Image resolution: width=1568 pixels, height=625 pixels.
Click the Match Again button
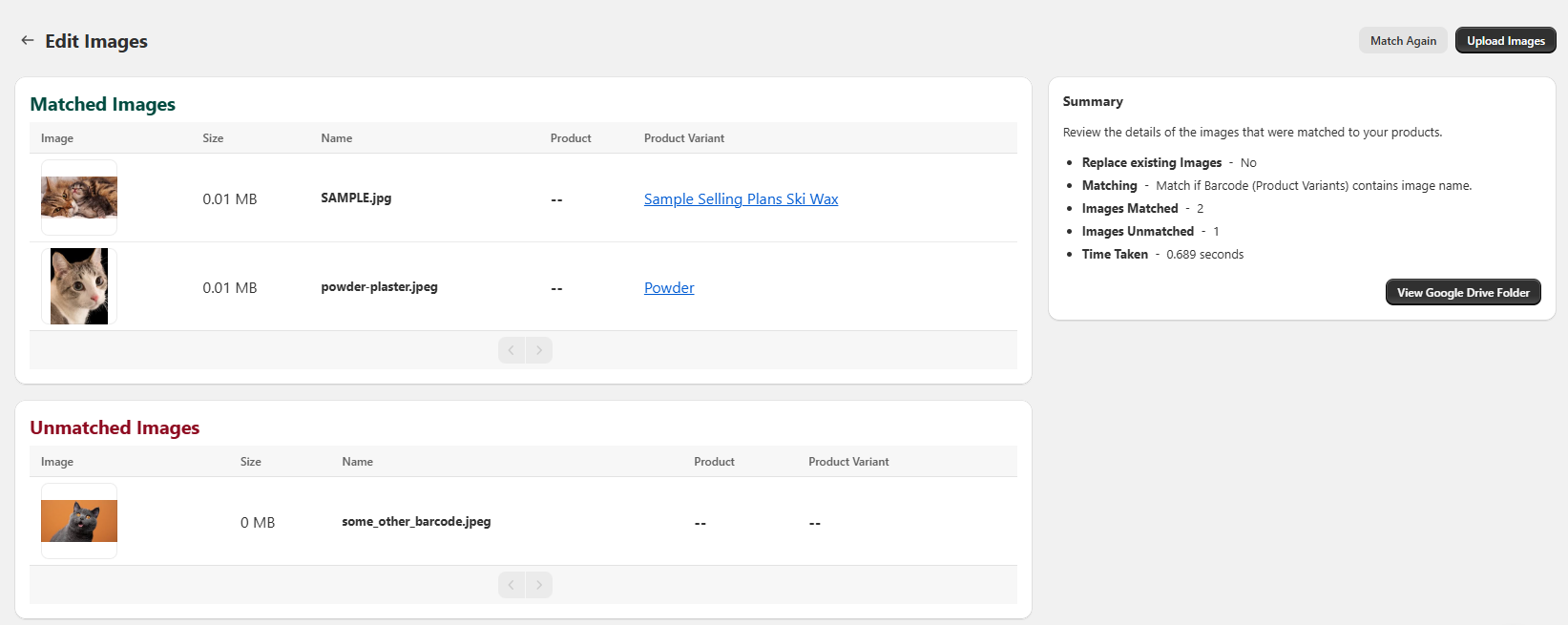pos(1402,40)
